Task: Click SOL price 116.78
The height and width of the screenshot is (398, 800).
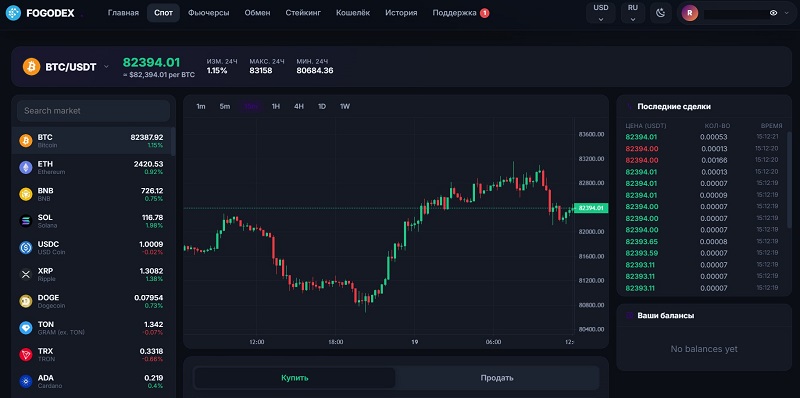Action: point(153,217)
